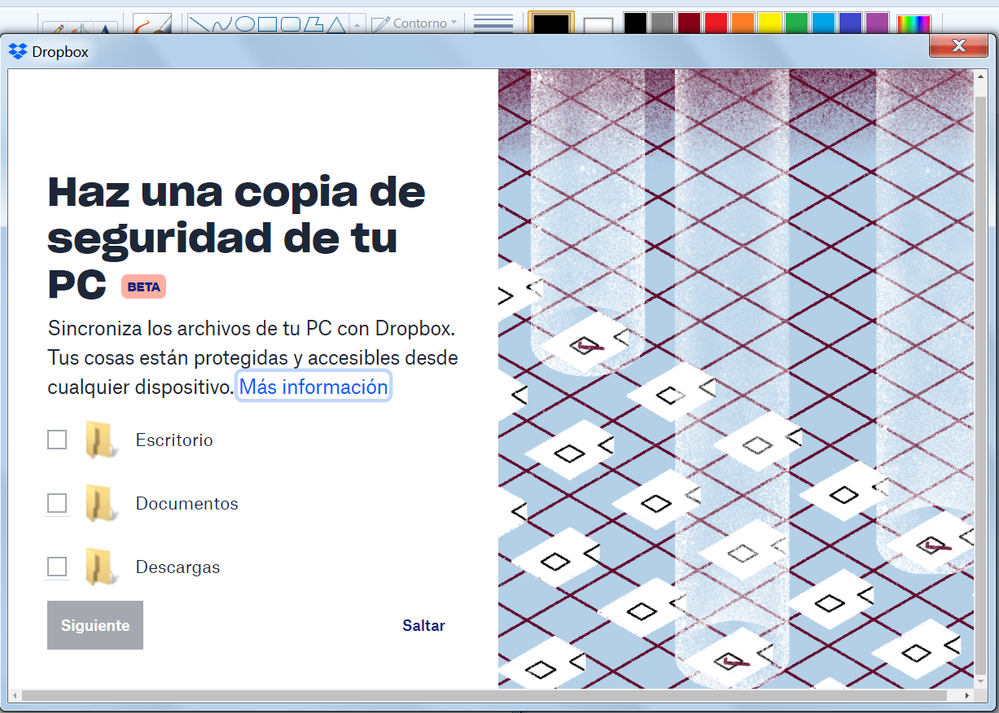This screenshot has height=713, width=999.
Task: Pick the yellow color swatch
Action: coord(770,24)
